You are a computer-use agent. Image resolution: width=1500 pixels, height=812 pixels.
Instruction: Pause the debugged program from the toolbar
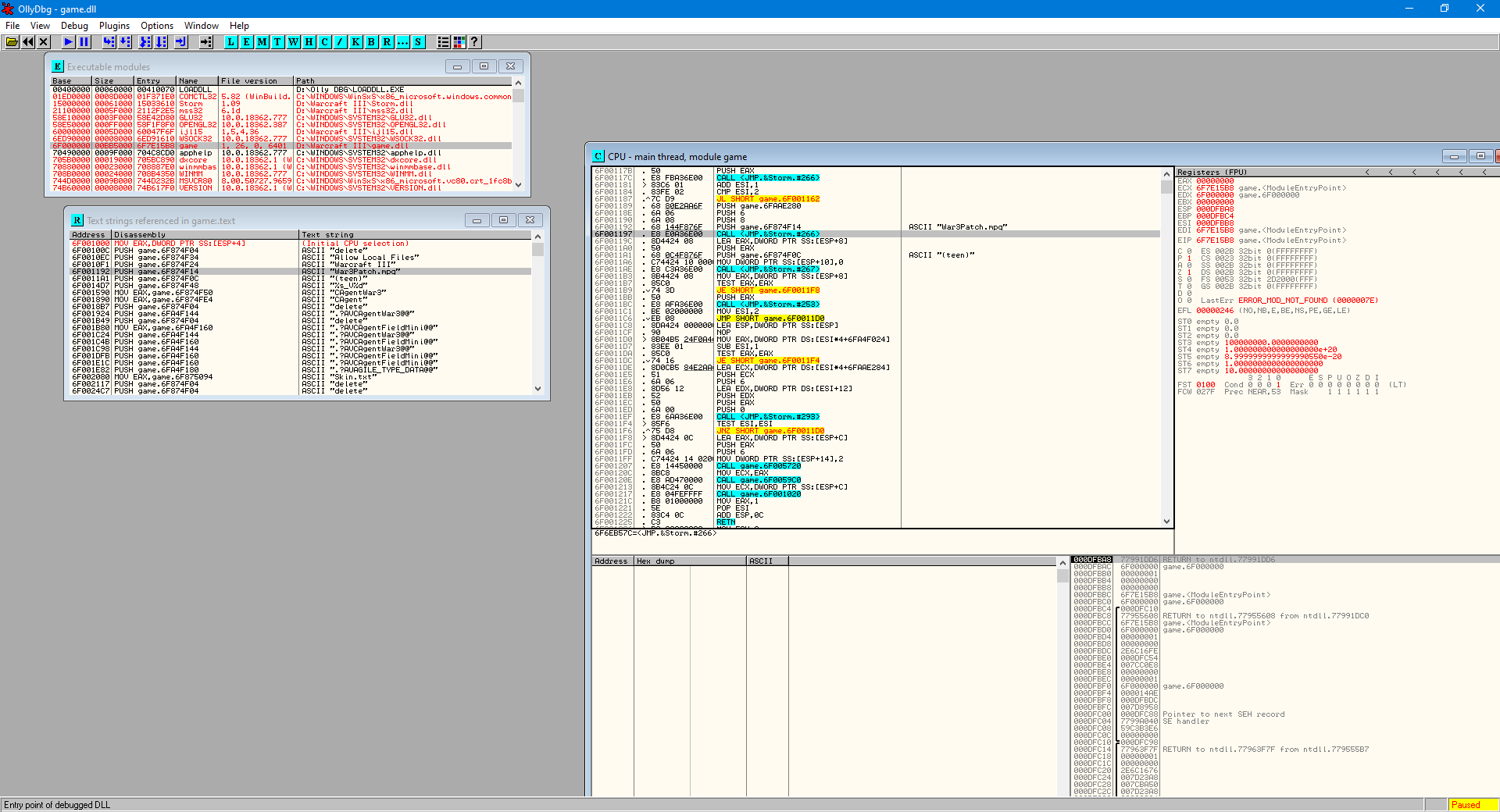[84, 42]
